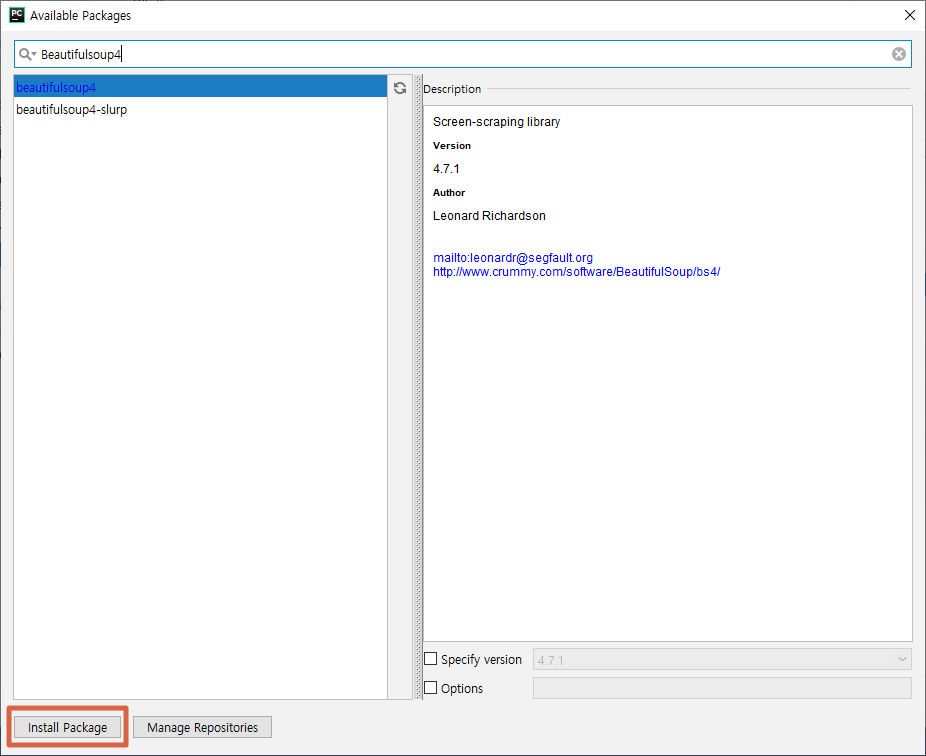This screenshot has width=926, height=756.
Task: Select the beautifulsoup4 package row
Action: point(200,87)
